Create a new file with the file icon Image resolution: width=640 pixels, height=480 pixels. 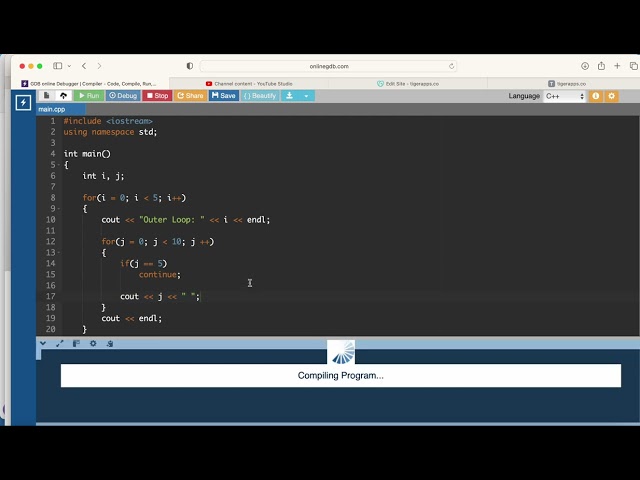(47, 96)
